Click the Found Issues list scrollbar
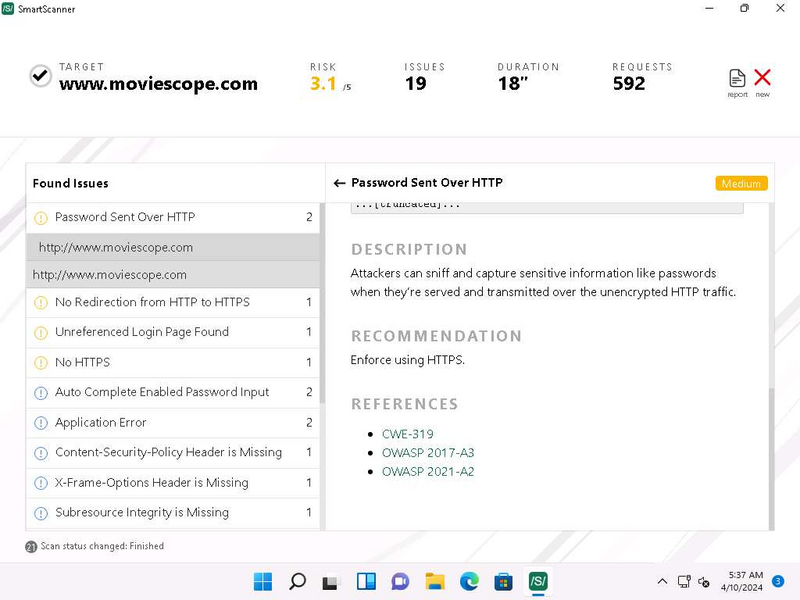Image resolution: width=800 pixels, height=600 pixels. click(x=322, y=304)
